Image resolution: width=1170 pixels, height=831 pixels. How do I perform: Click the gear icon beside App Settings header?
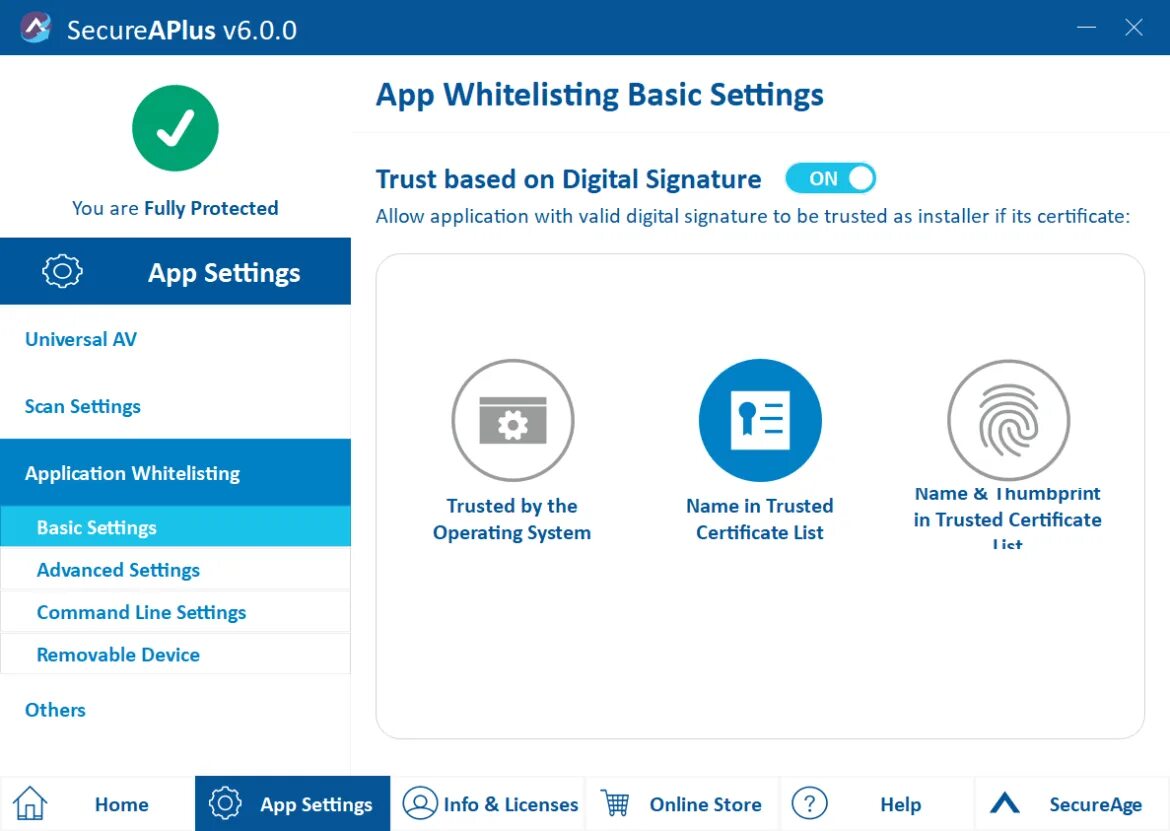(62, 270)
